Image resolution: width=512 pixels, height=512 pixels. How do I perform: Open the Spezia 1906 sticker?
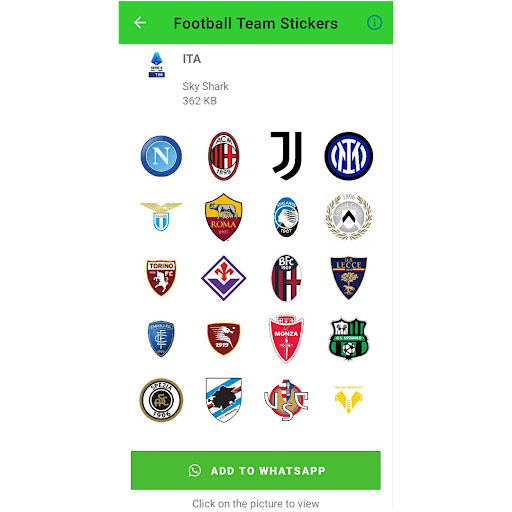[x=161, y=400]
